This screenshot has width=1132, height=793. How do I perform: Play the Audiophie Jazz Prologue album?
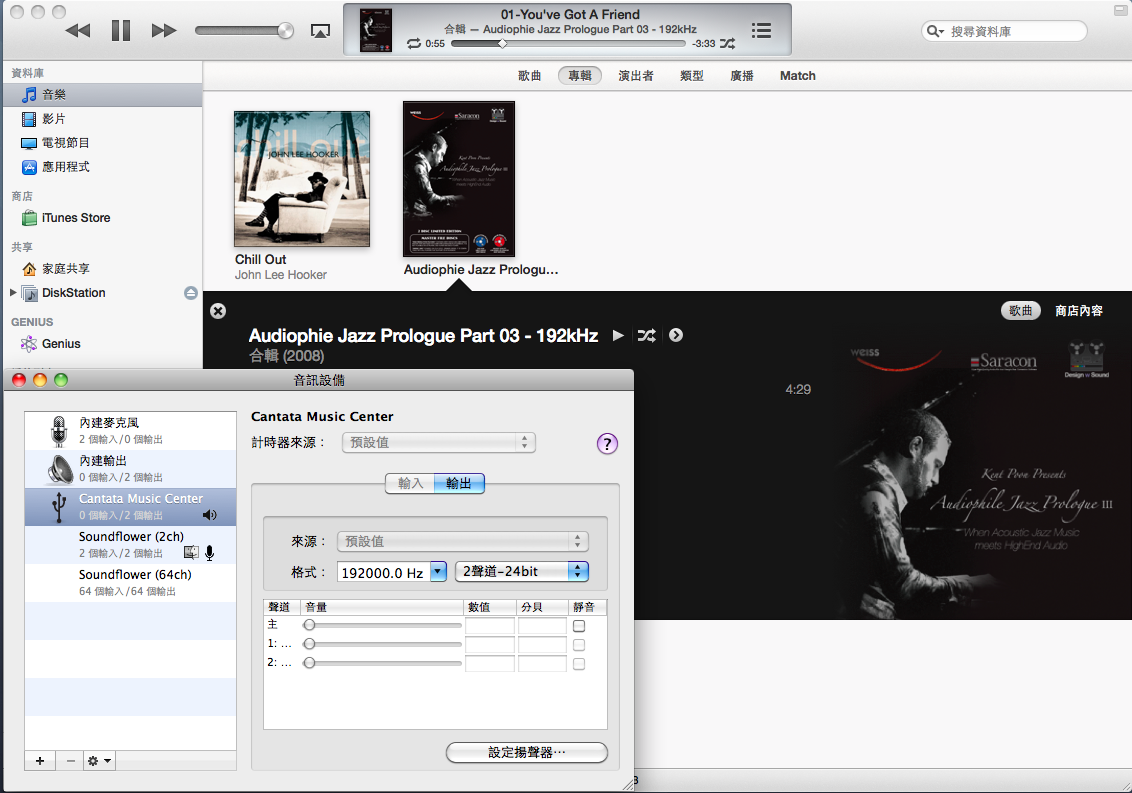[618, 335]
